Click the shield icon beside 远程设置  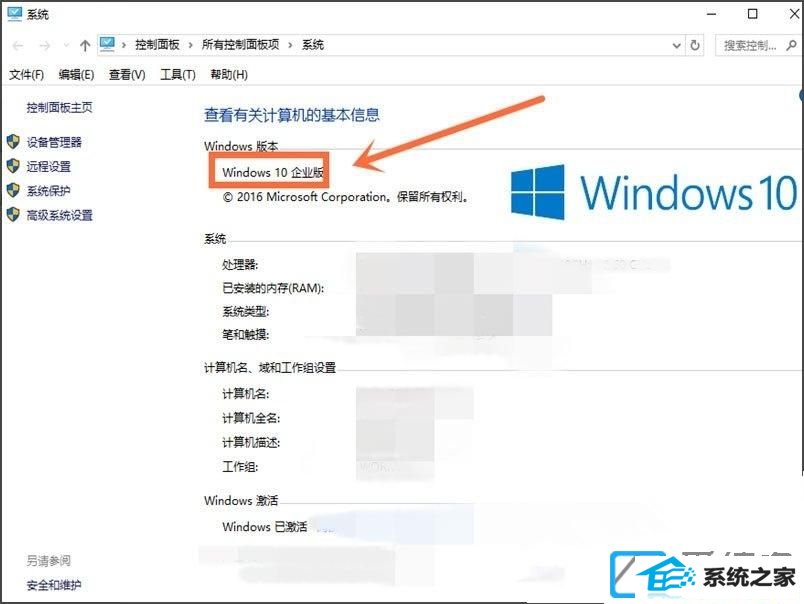(13, 166)
